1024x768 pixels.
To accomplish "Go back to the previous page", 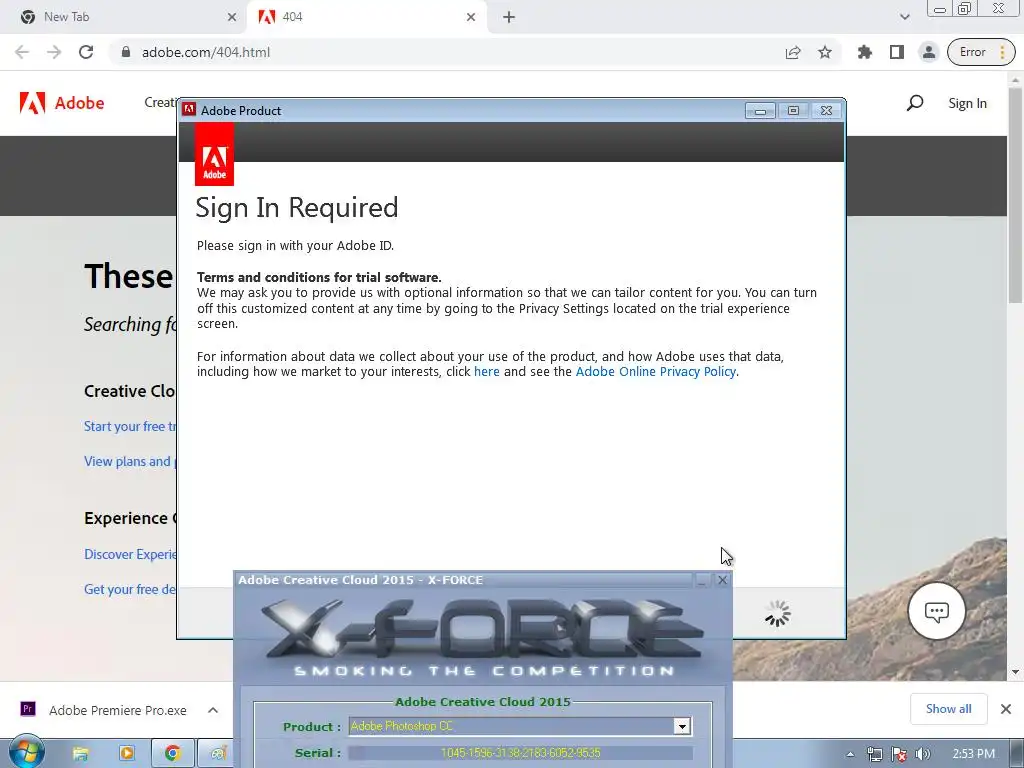I will [22, 52].
